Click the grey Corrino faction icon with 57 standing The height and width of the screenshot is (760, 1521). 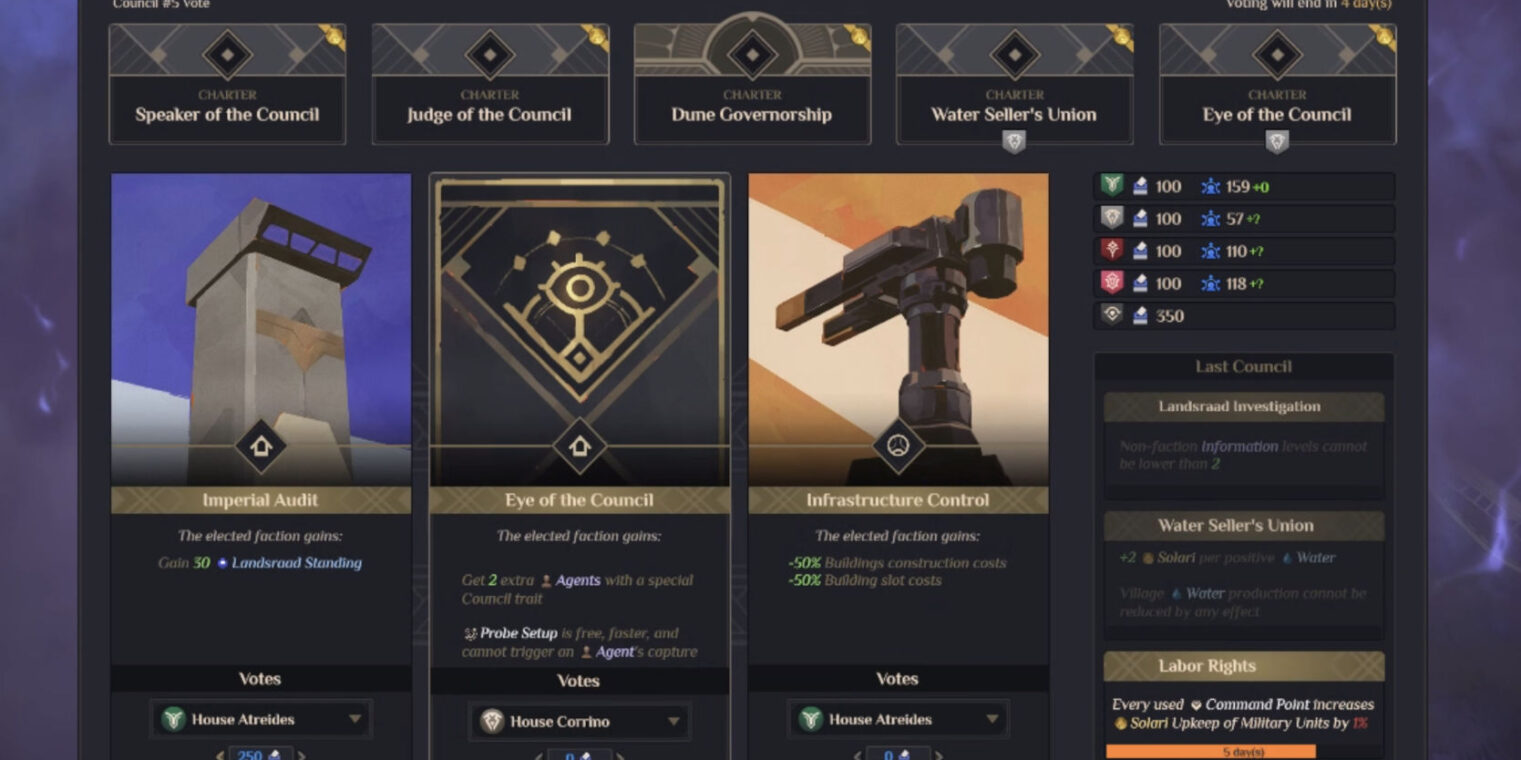click(1112, 218)
